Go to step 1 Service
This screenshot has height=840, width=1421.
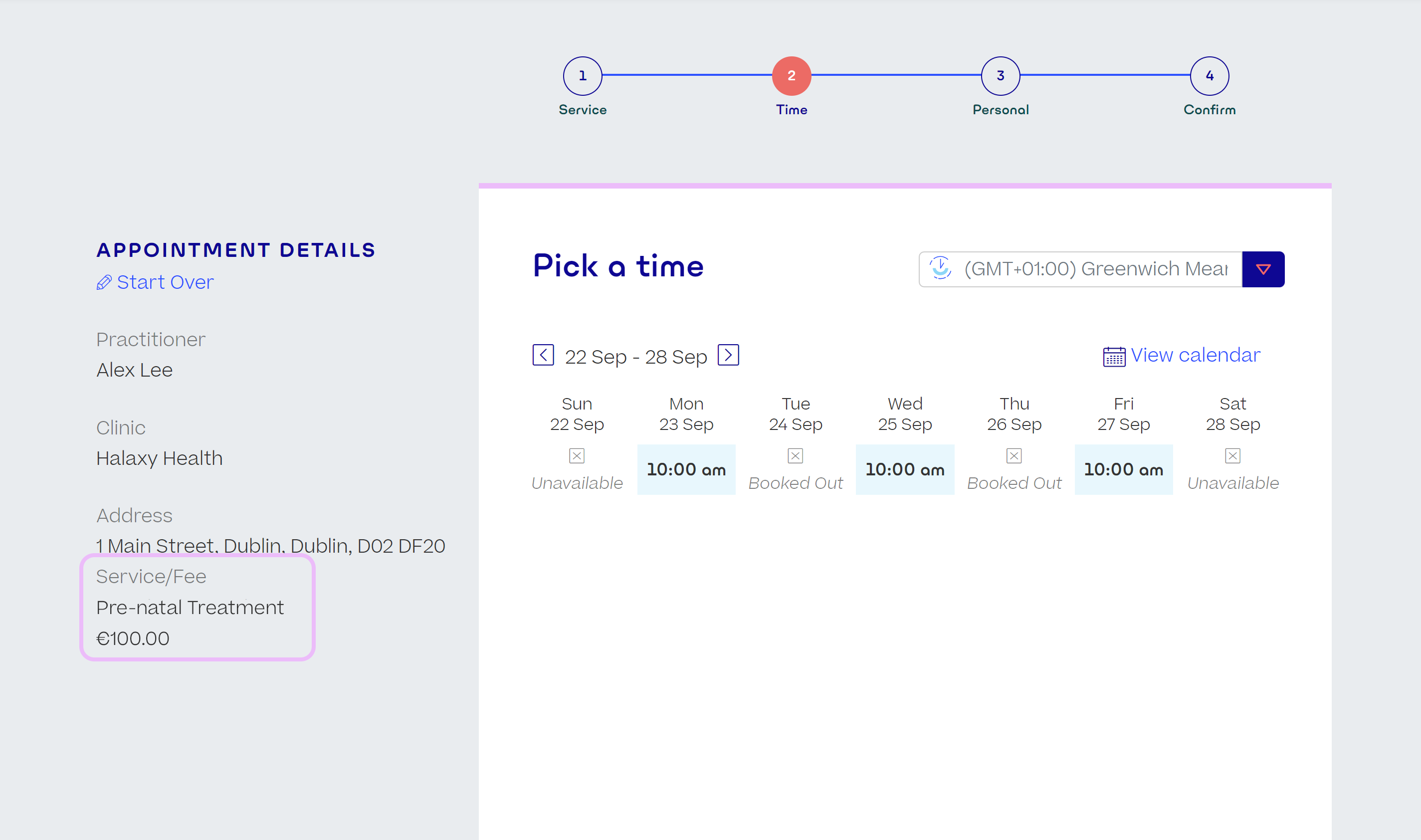point(583,76)
